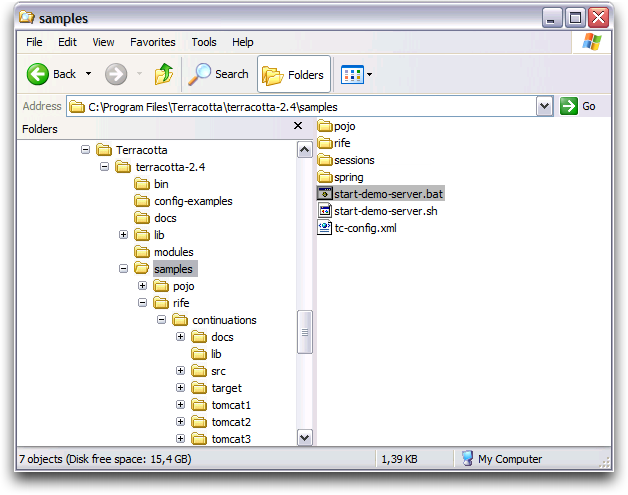This screenshot has height=495, width=628.
Task: Click the tomcat3 folder icon in tree
Action: (x=199, y=439)
